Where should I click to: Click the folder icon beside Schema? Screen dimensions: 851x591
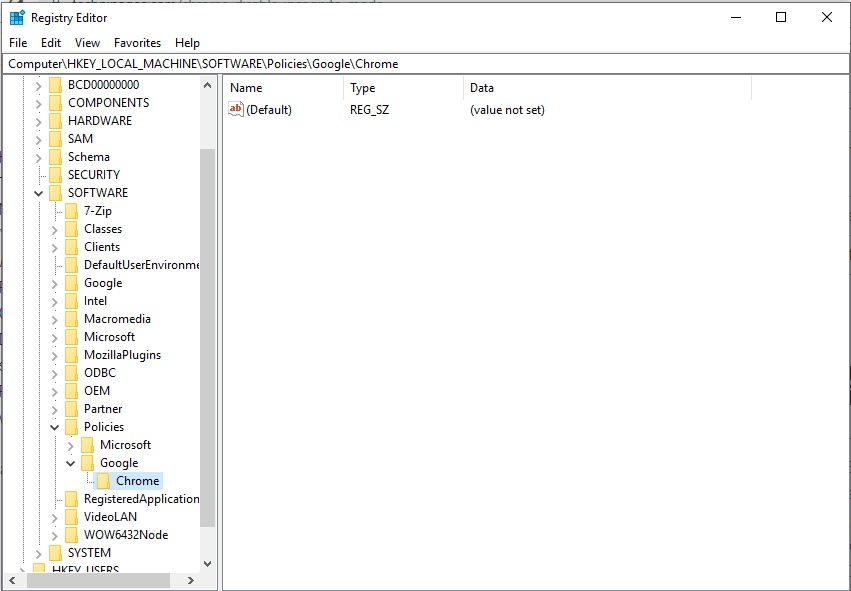point(55,157)
